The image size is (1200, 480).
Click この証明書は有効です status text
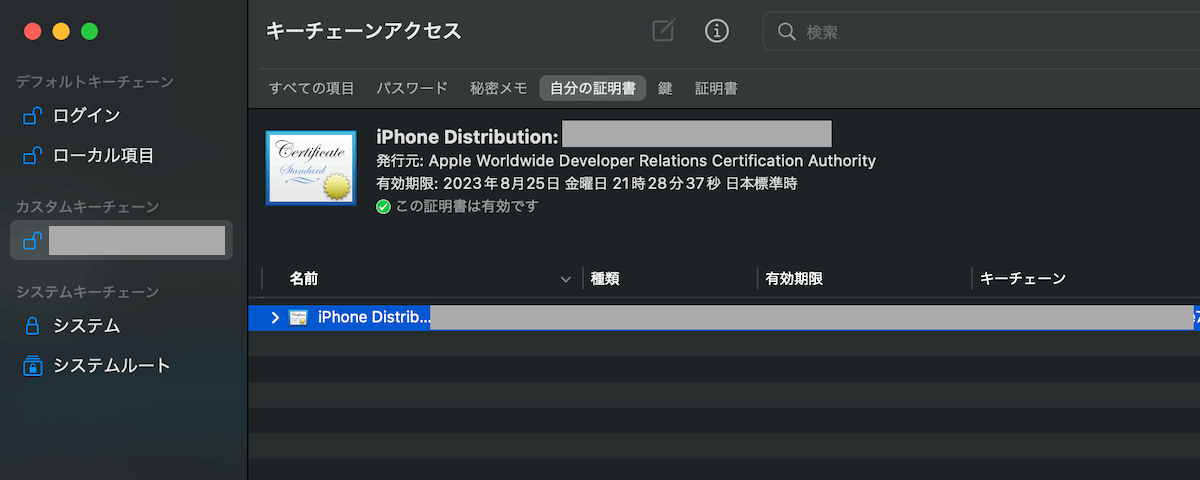pyautogui.click(x=467, y=207)
